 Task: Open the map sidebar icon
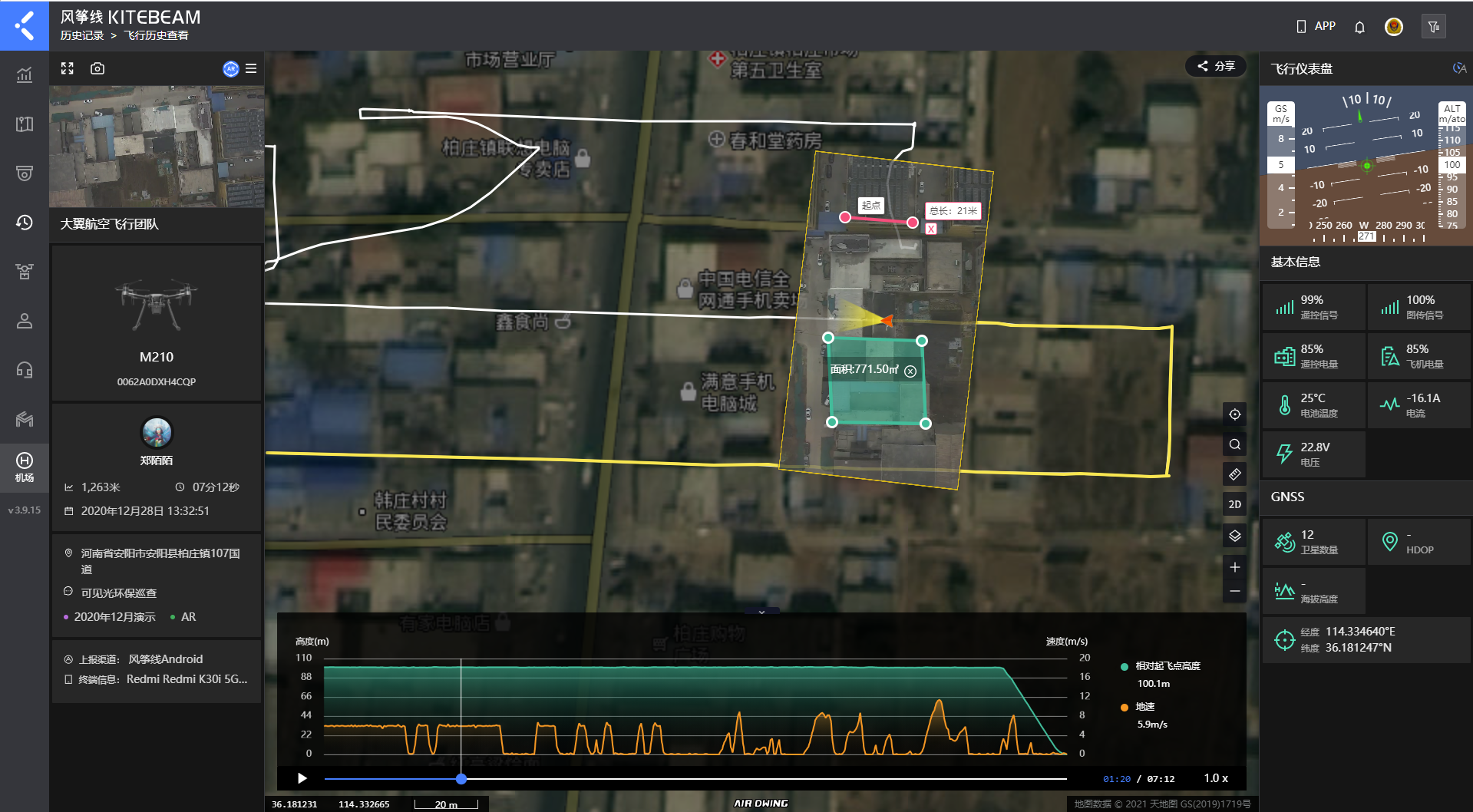click(25, 124)
